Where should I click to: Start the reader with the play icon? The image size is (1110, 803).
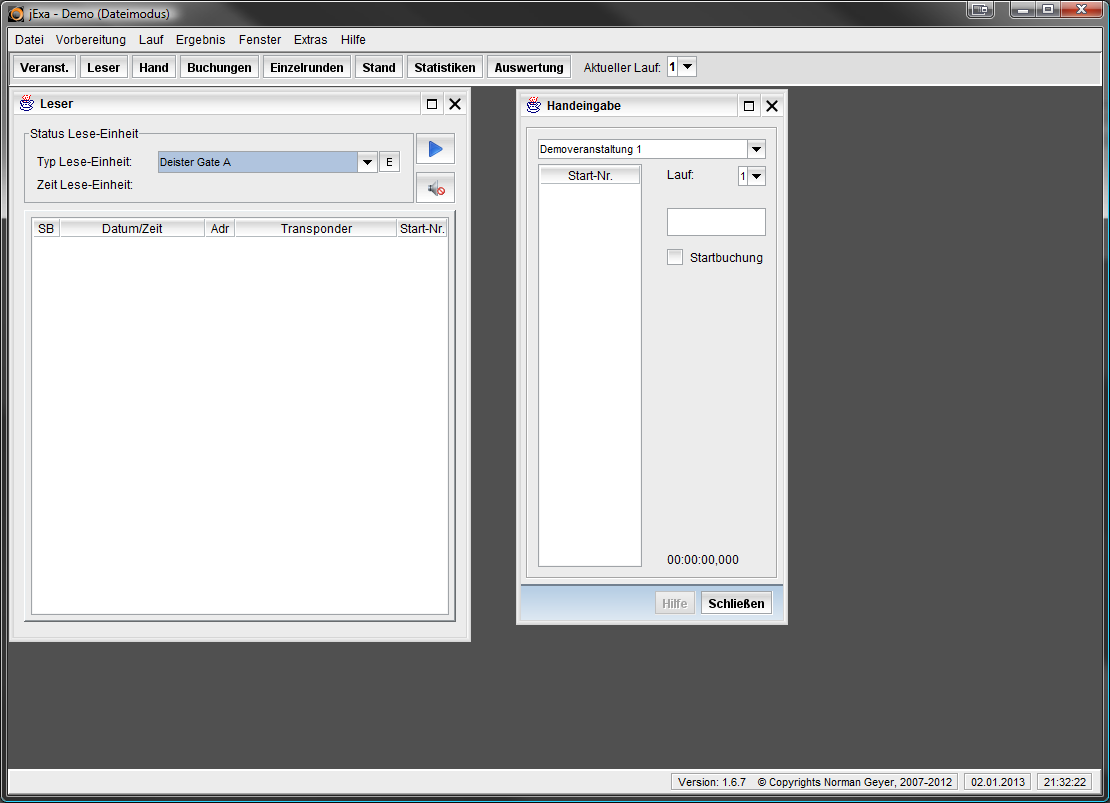[435, 149]
